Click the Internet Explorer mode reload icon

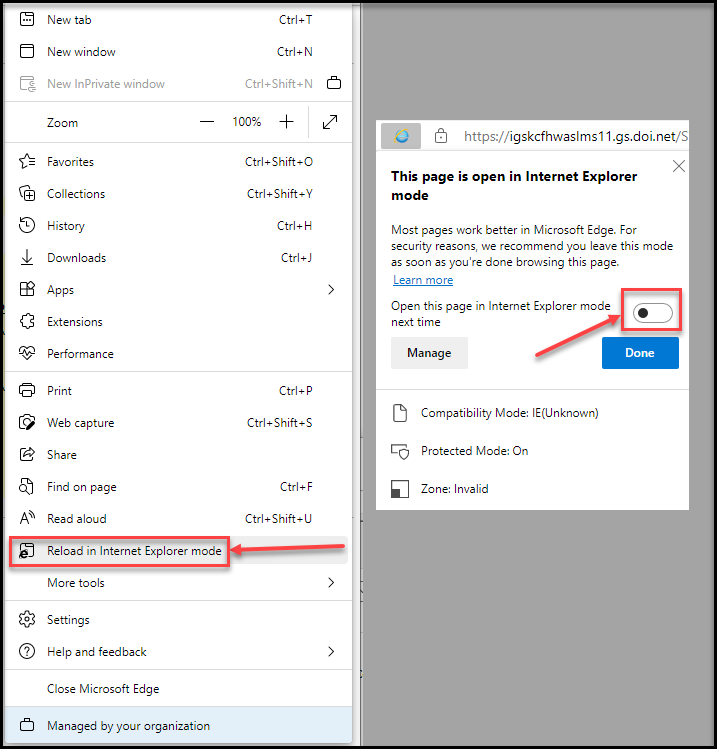[x=26, y=551]
